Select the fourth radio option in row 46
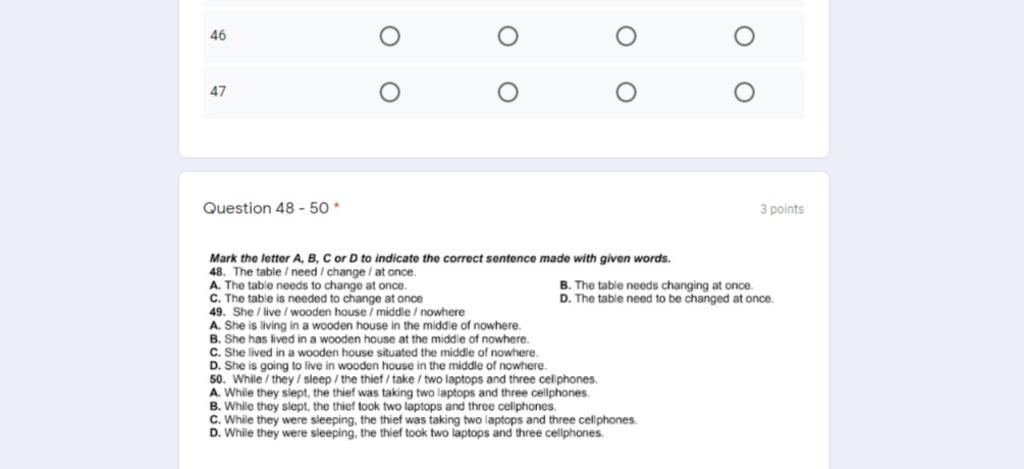Image resolution: width=1024 pixels, height=469 pixels. (x=744, y=37)
